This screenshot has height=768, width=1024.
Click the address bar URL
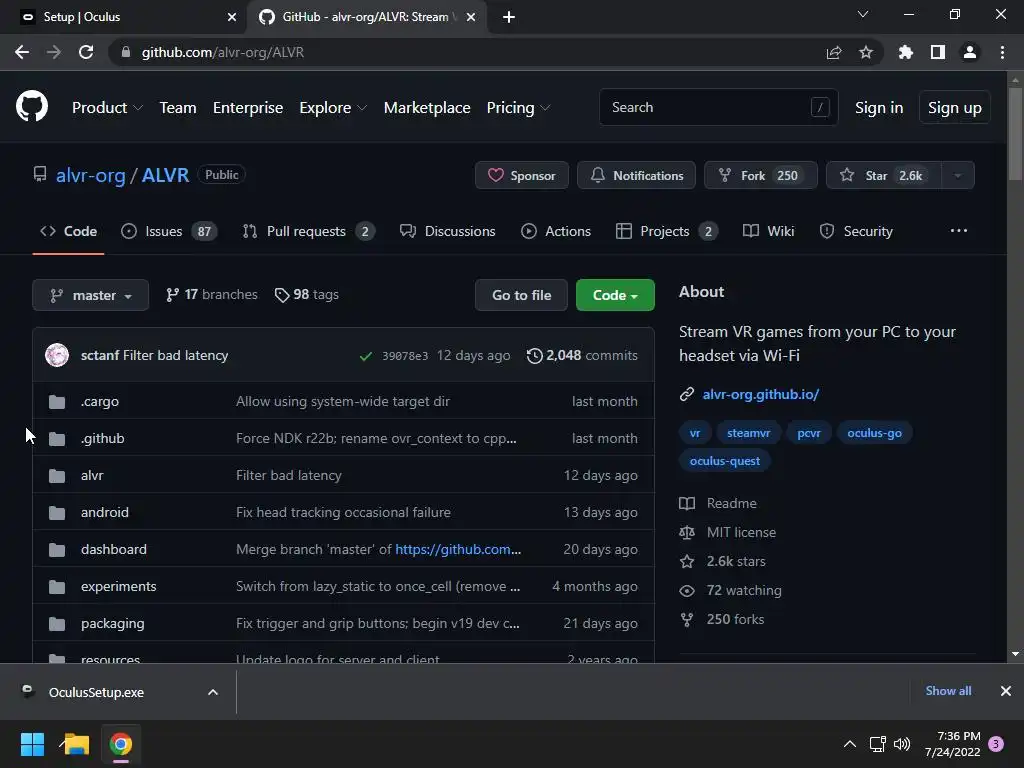point(223,52)
